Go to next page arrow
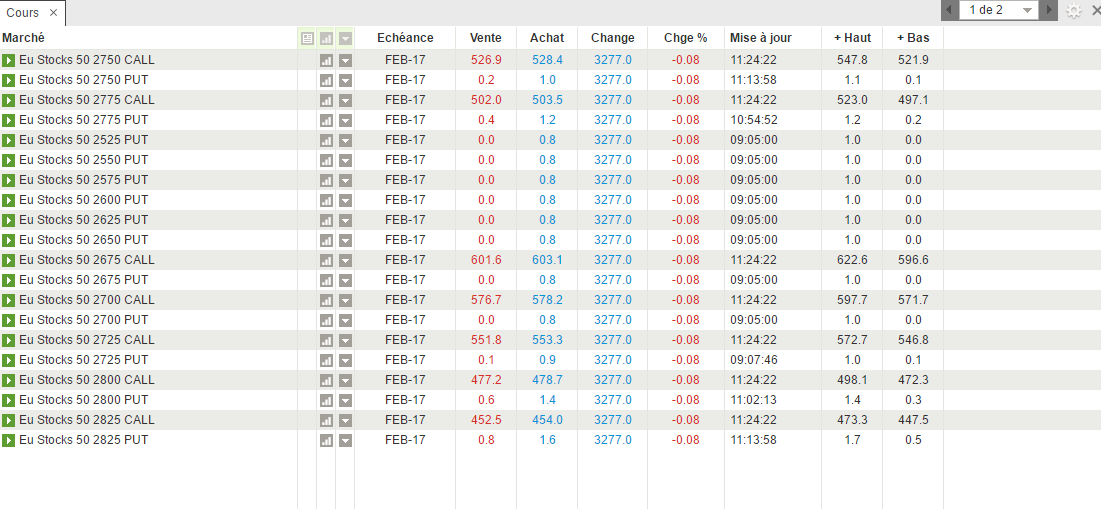 [x=1048, y=10]
